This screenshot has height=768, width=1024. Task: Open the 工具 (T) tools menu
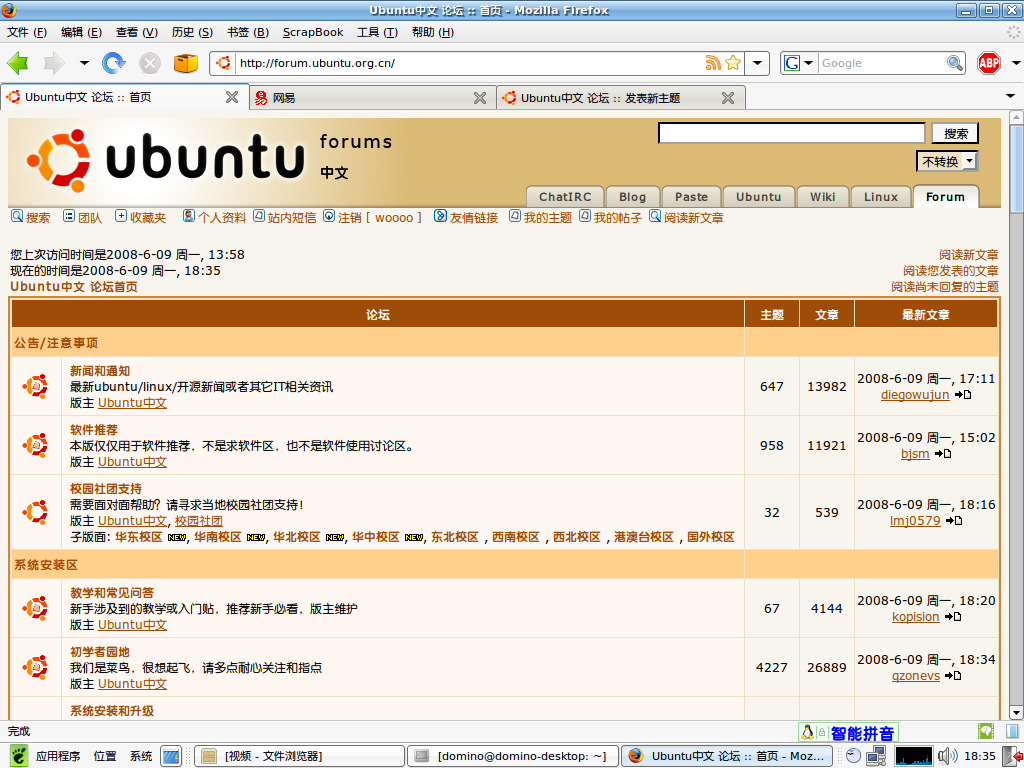point(377,32)
